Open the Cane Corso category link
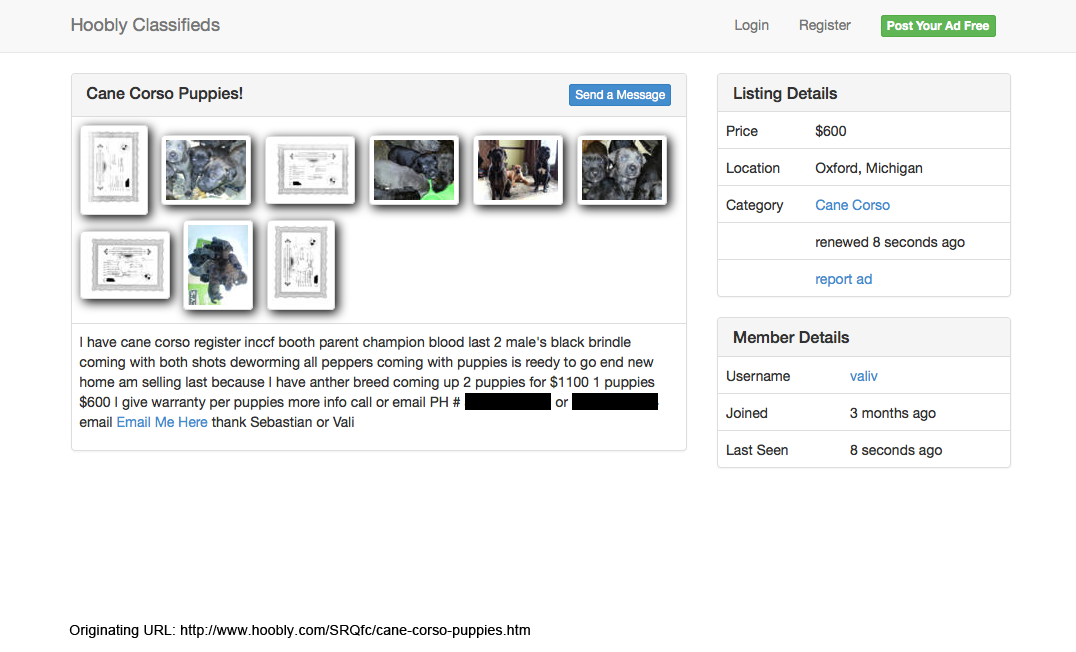Viewport: 1076px width, 652px height. tap(852, 205)
